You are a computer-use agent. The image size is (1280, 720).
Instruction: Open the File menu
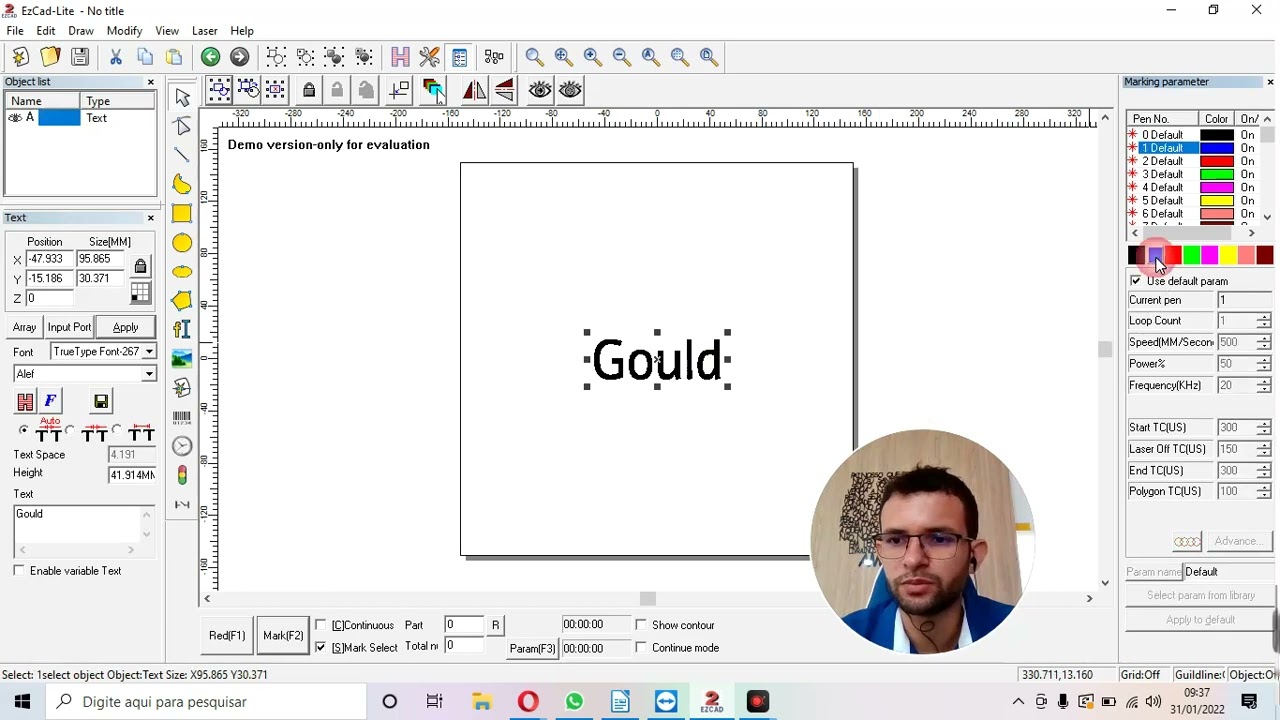click(15, 31)
